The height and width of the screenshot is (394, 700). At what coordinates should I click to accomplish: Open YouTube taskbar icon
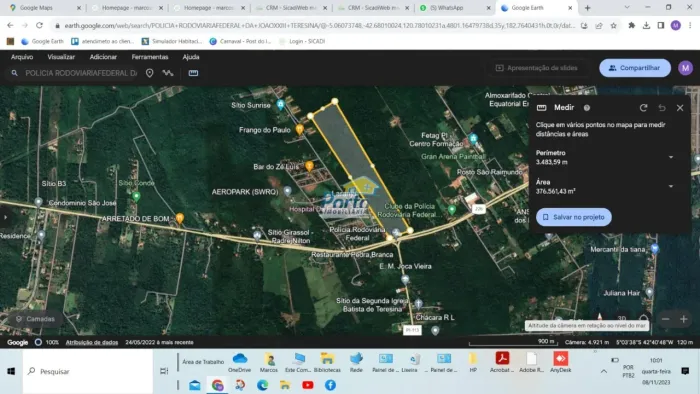pyautogui.click(x=308, y=385)
